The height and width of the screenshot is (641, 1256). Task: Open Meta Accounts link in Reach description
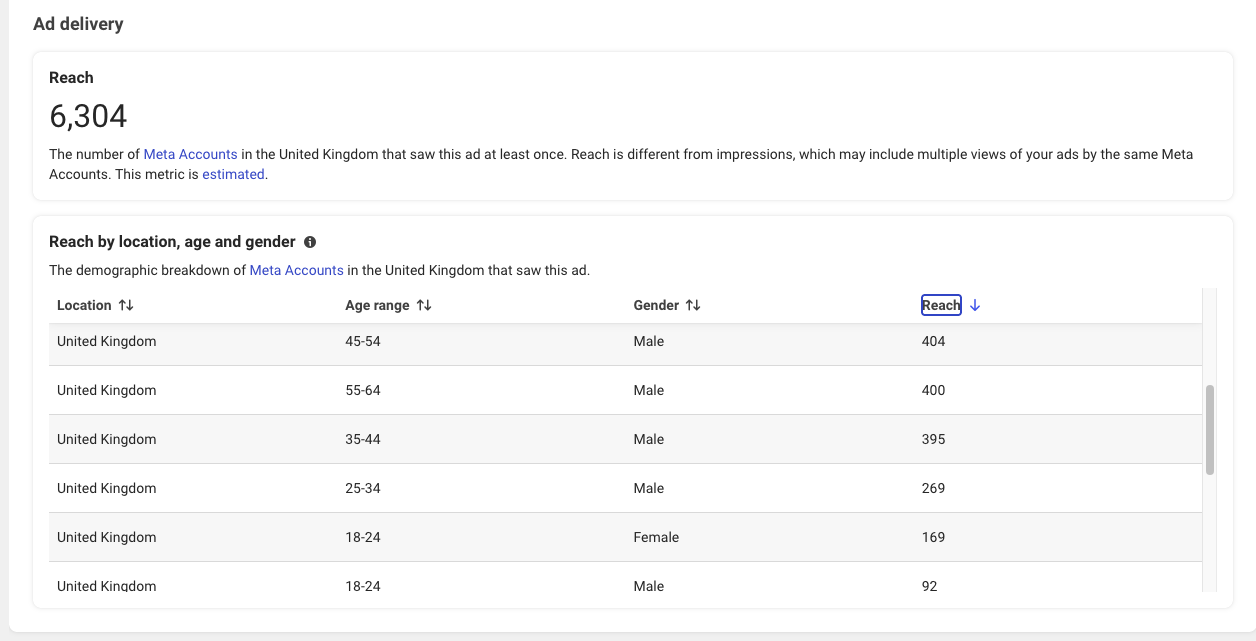point(190,154)
